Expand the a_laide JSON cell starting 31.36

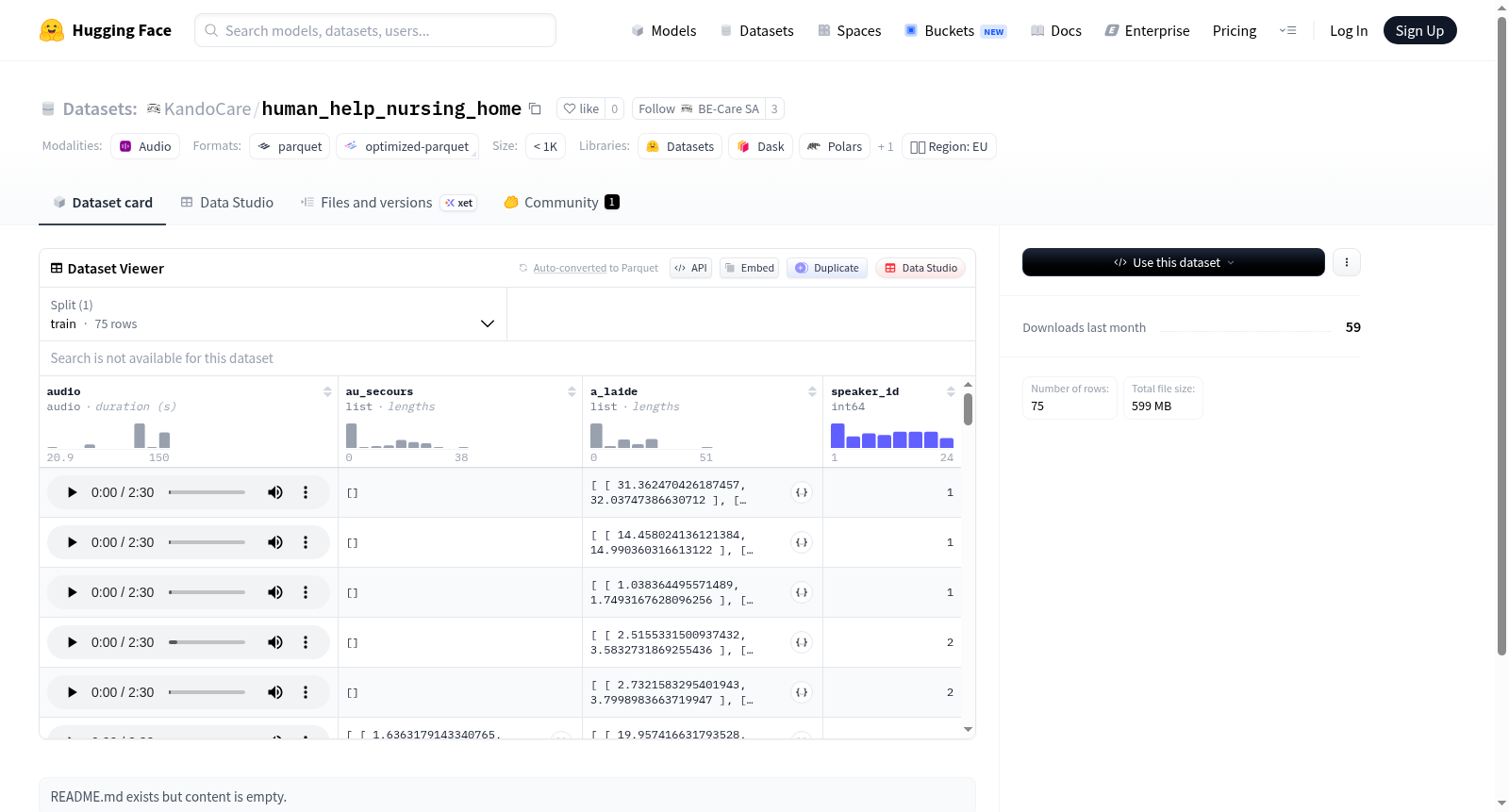(802, 492)
